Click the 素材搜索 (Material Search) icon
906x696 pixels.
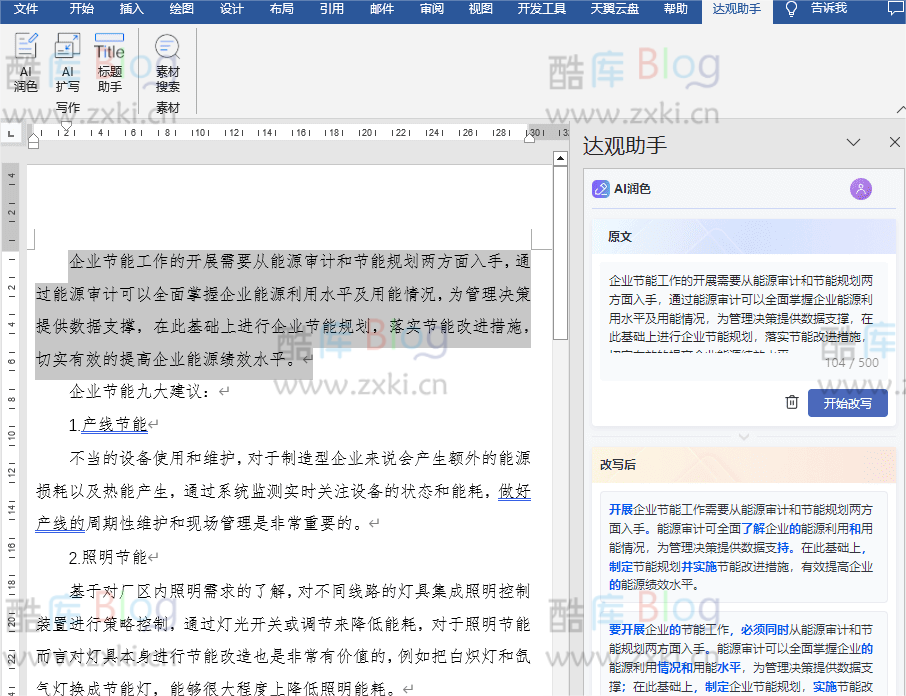166,60
